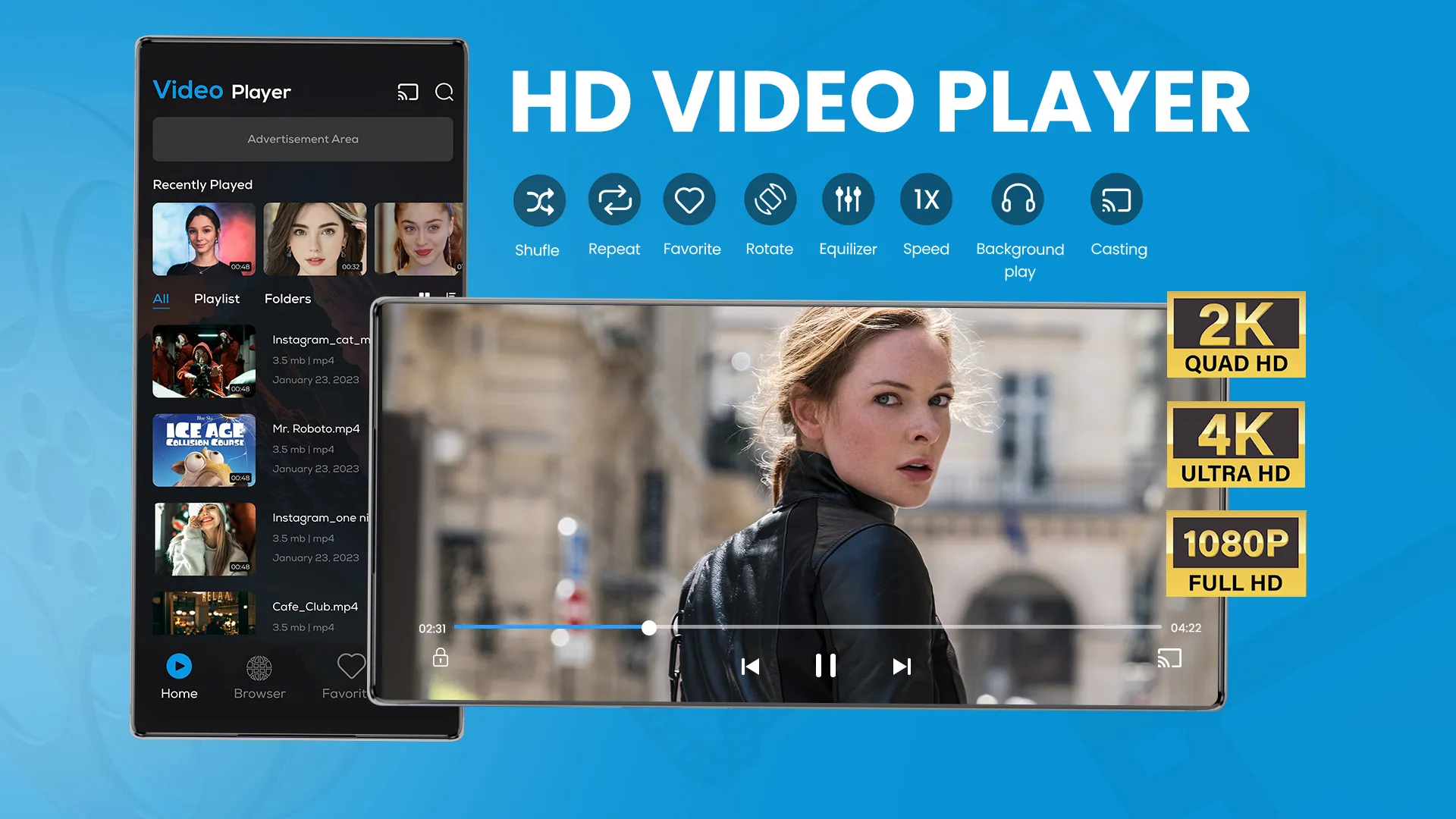
Task: Open Browser tab in navigation
Action: (259, 676)
